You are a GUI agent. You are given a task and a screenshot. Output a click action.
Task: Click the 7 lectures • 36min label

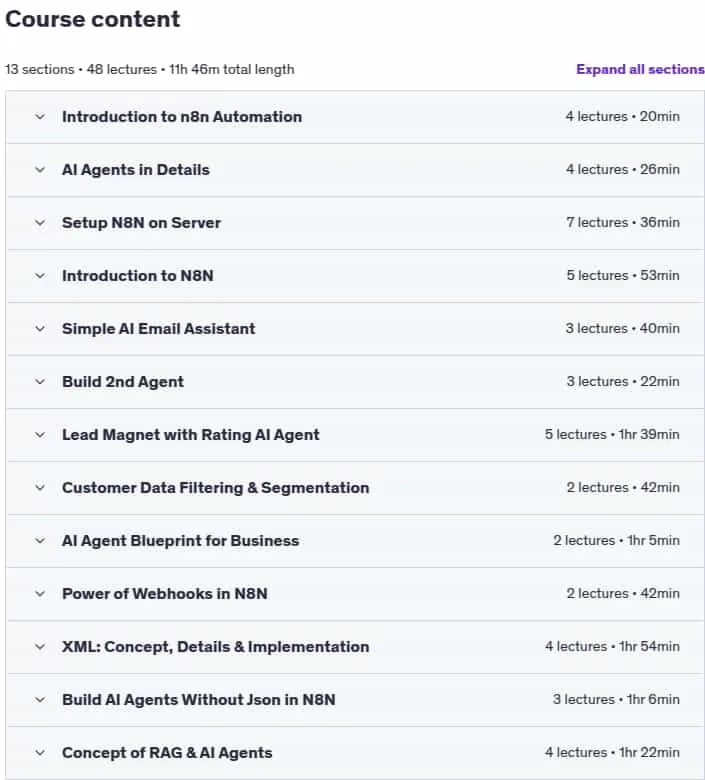coord(622,222)
